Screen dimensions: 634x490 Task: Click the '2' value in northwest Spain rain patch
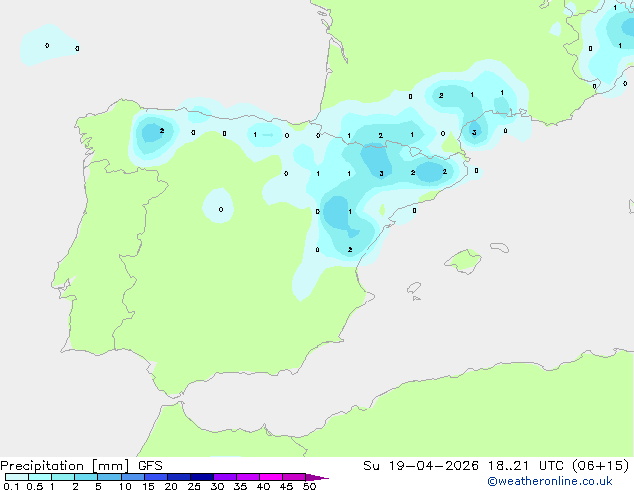162,131
